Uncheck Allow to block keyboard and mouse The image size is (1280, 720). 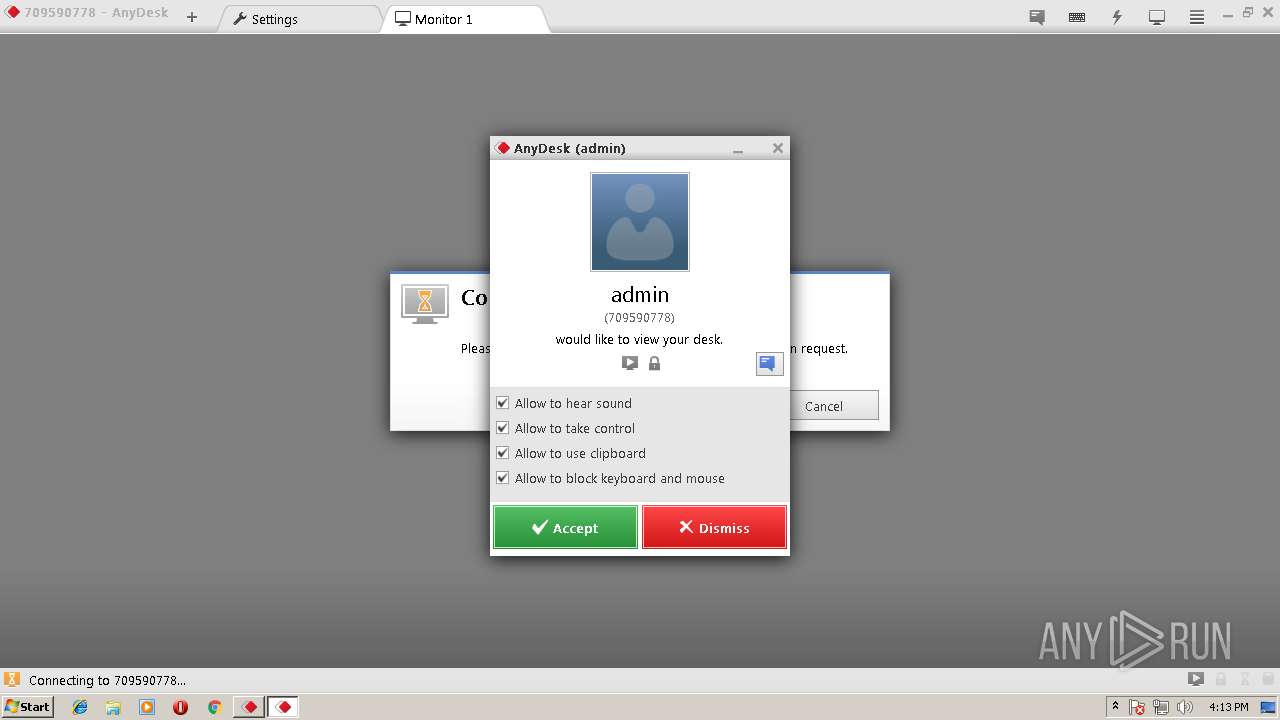click(x=503, y=478)
